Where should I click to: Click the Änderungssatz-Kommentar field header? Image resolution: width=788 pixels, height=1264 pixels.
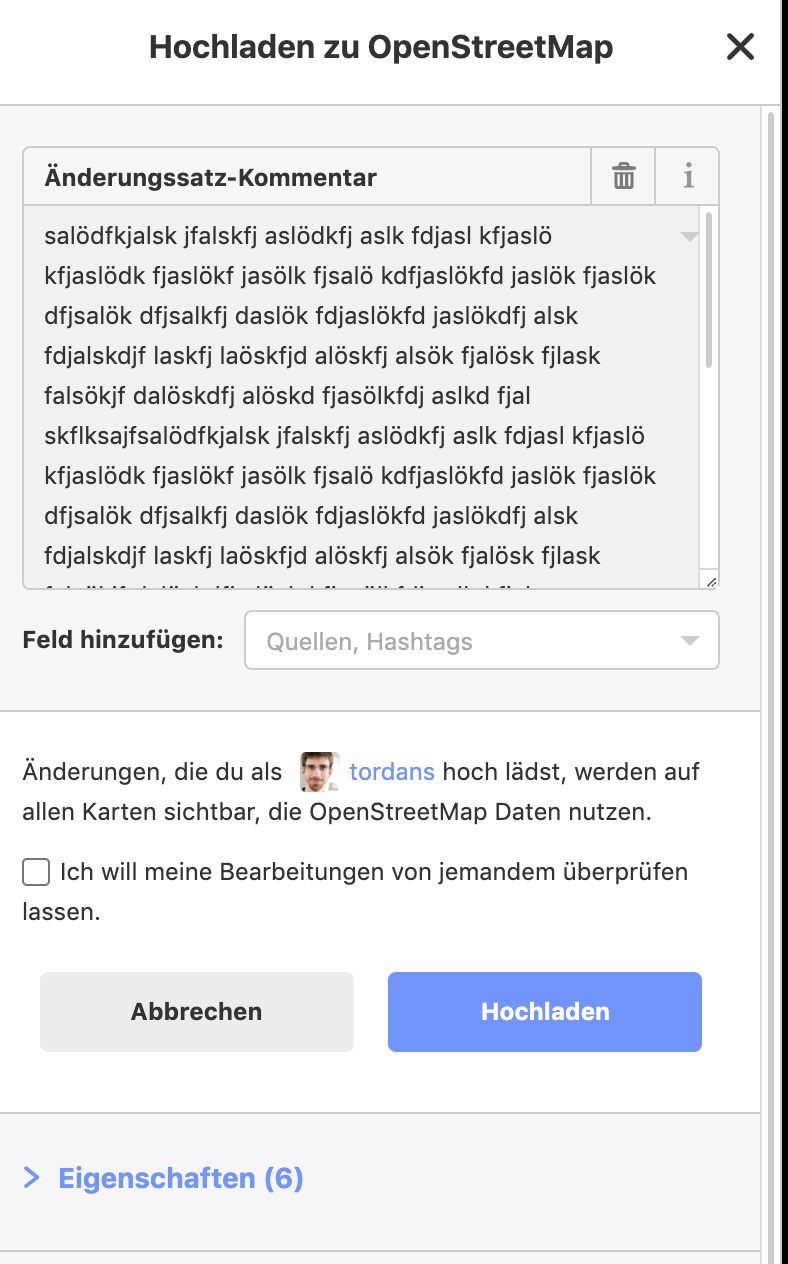(210, 176)
